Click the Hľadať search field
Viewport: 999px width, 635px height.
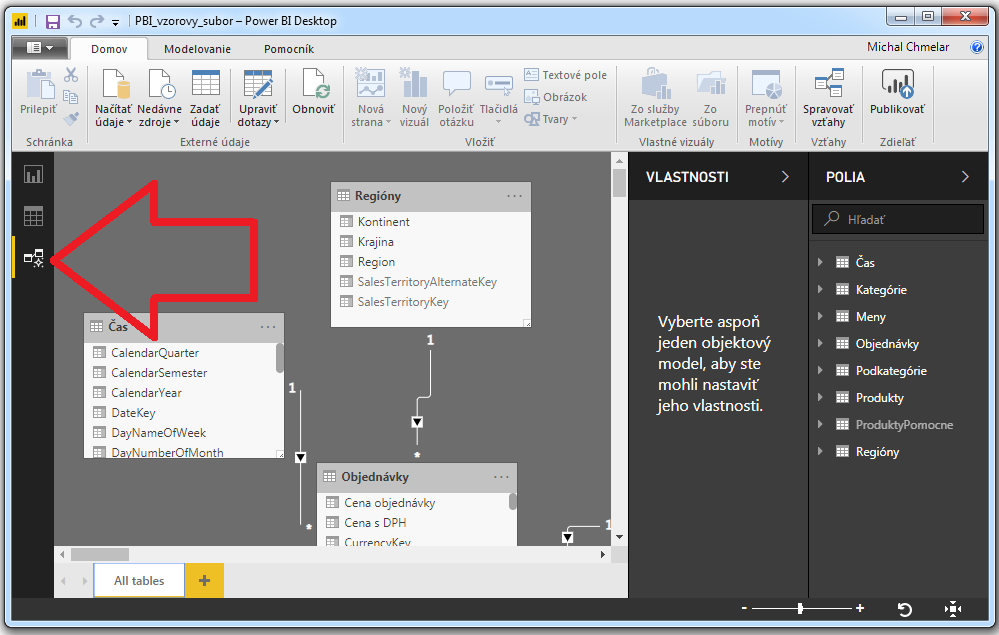(x=898, y=220)
